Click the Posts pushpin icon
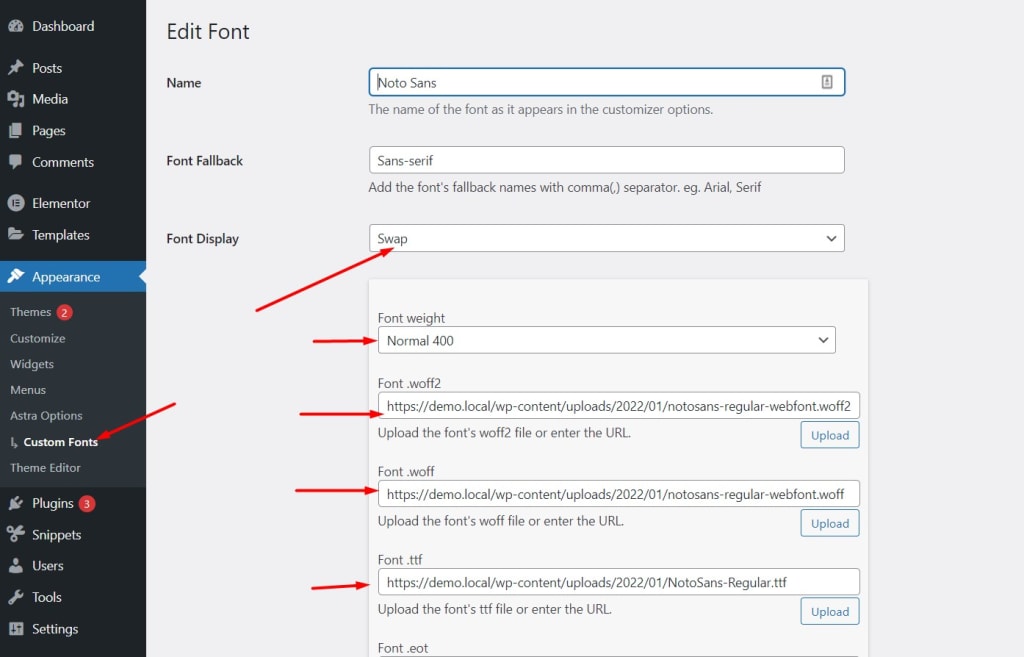Viewport: 1024px width, 657px height. coord(16,68)
